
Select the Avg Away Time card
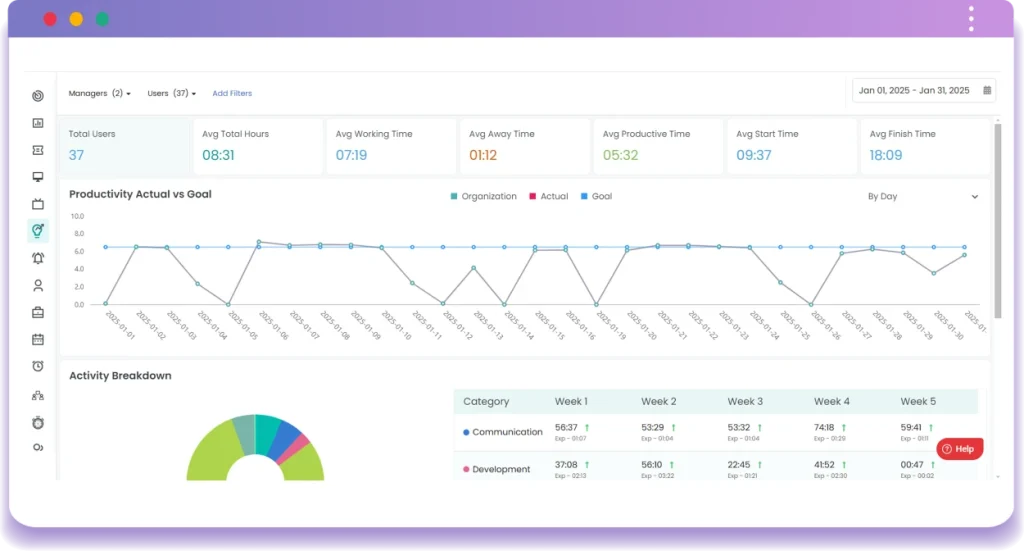pos(524,146)
